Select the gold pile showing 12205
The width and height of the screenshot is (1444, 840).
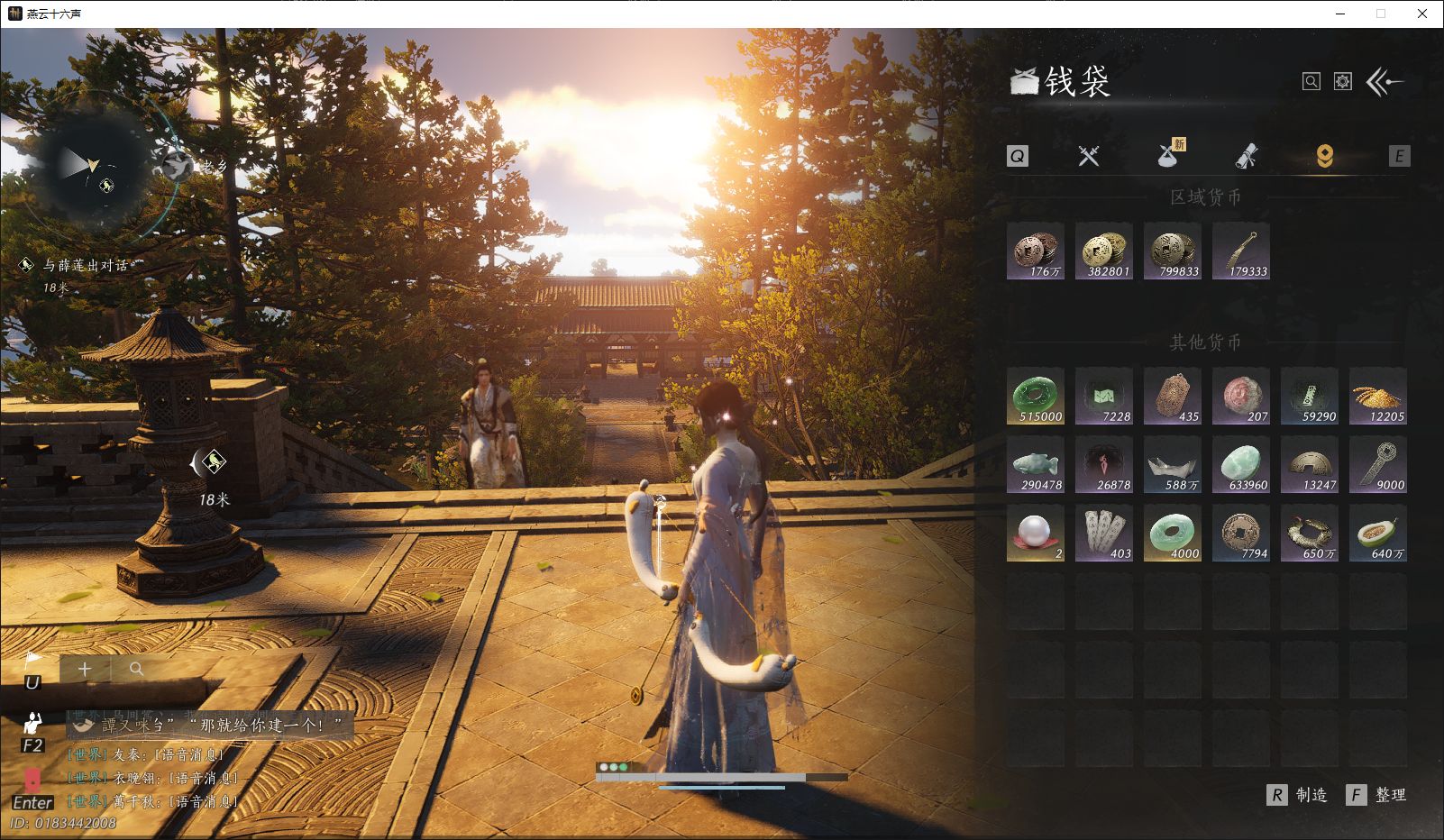tap(1378, 396)
